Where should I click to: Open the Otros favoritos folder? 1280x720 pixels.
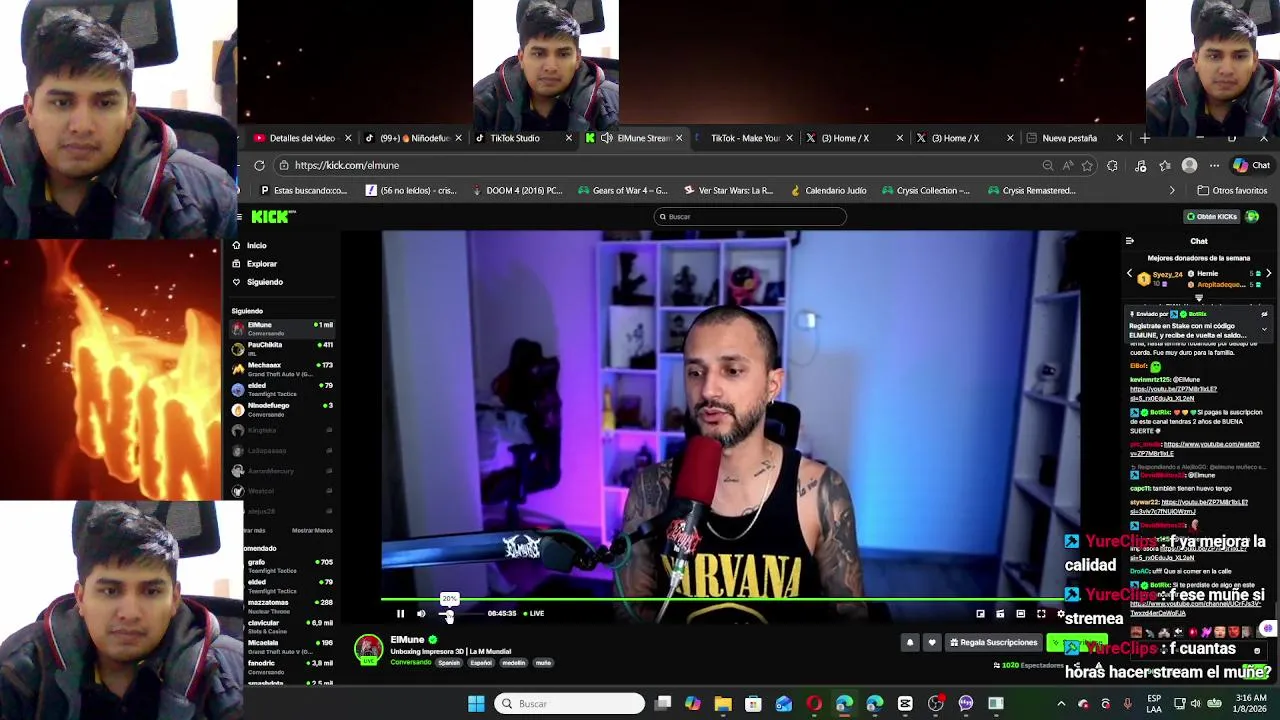coord(1232,190)
